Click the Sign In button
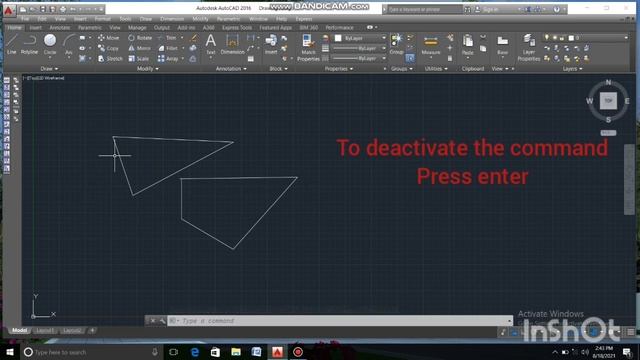 click(487, 9)
